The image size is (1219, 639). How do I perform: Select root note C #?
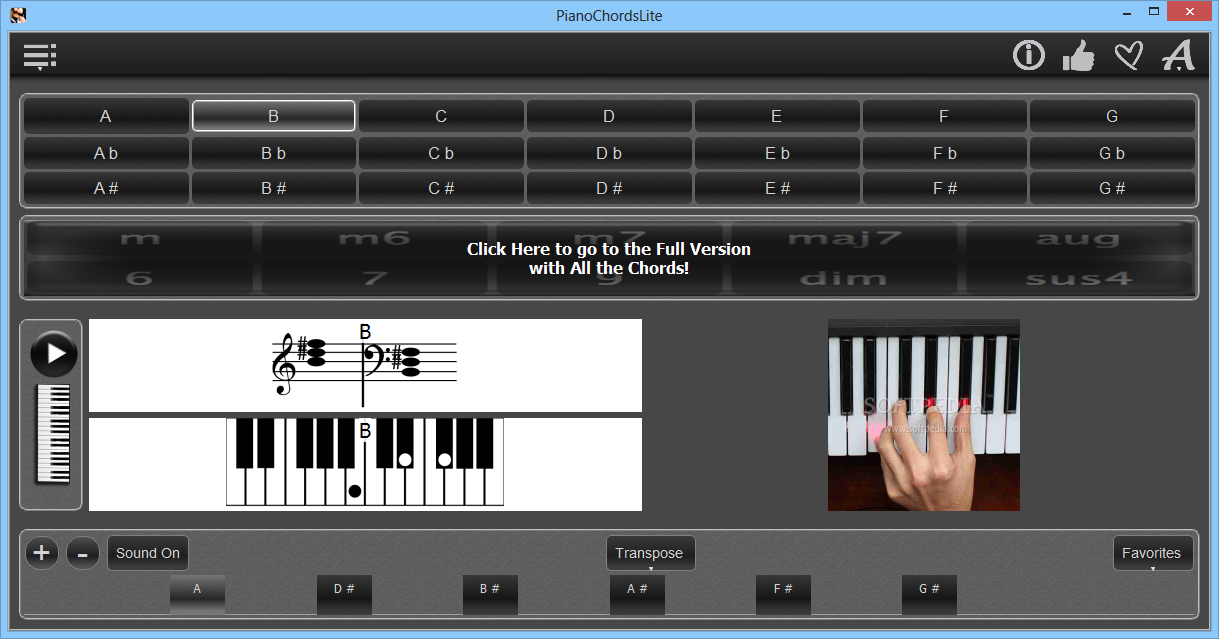click(441, 188)
